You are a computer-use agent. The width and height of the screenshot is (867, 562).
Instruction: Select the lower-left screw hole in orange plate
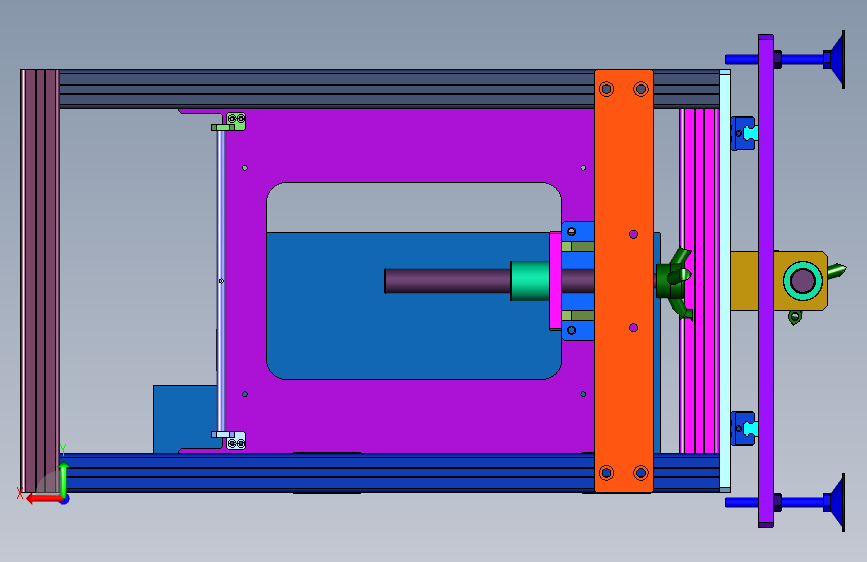point(607,473)
